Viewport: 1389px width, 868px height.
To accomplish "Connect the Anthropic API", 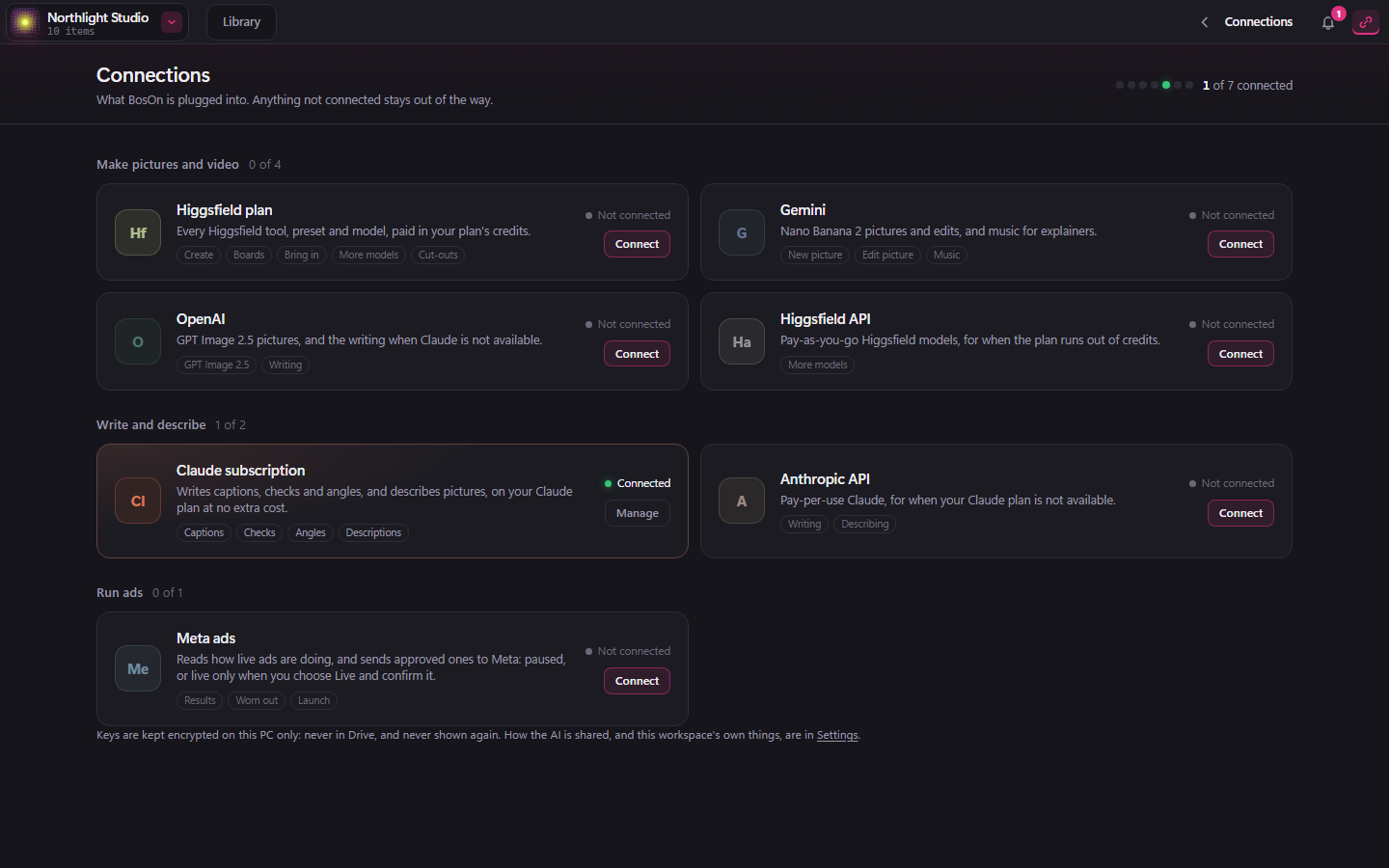I will click(1240, 513).
